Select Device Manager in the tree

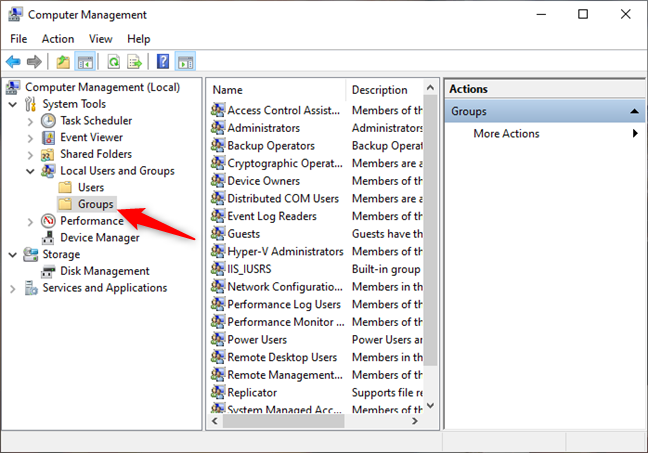(x=100, y=238)
